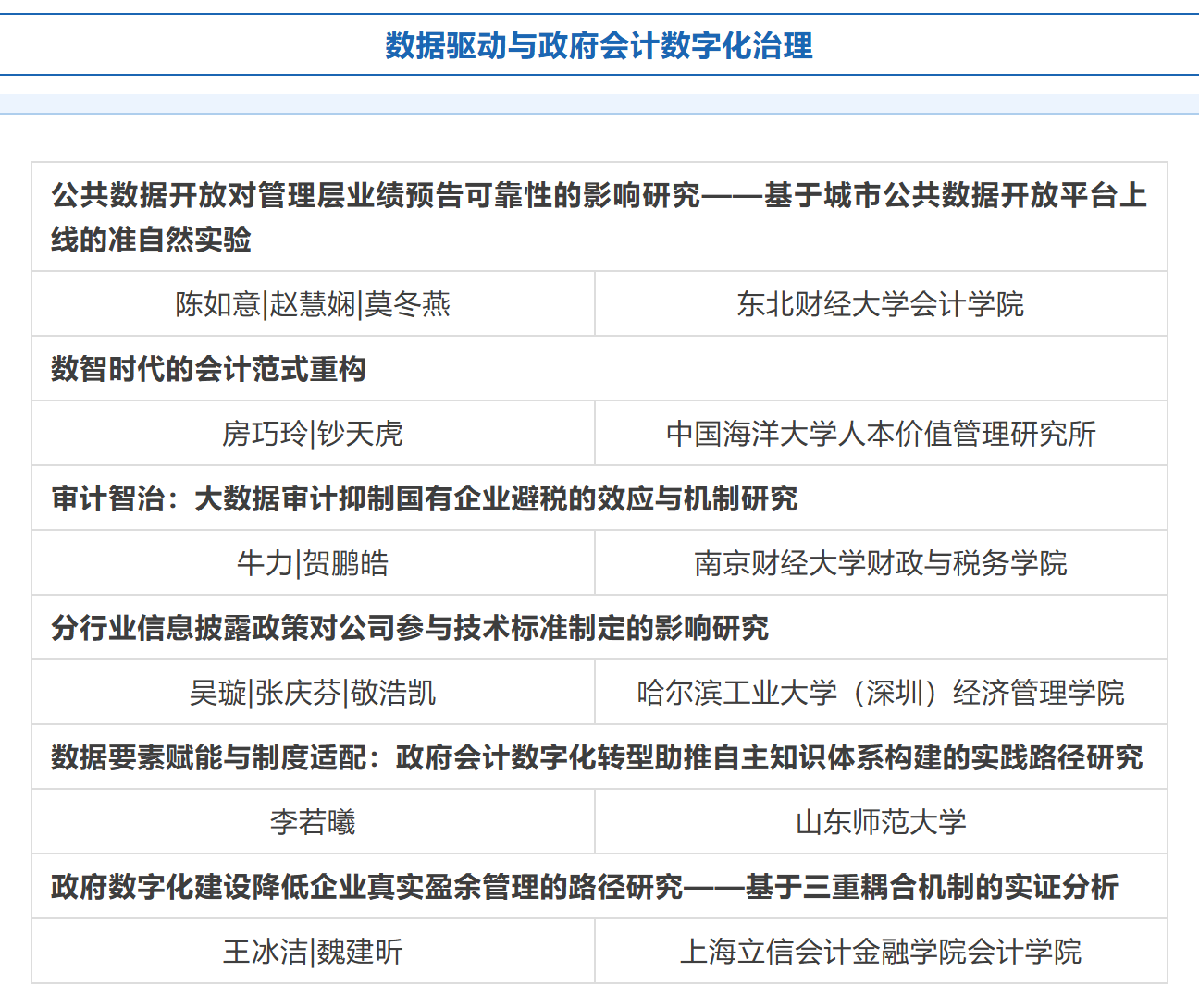Open the paper title beginning with 政府数字化建设降低企业
This screenshot has height=1008, width=1199.
[584, 887]
